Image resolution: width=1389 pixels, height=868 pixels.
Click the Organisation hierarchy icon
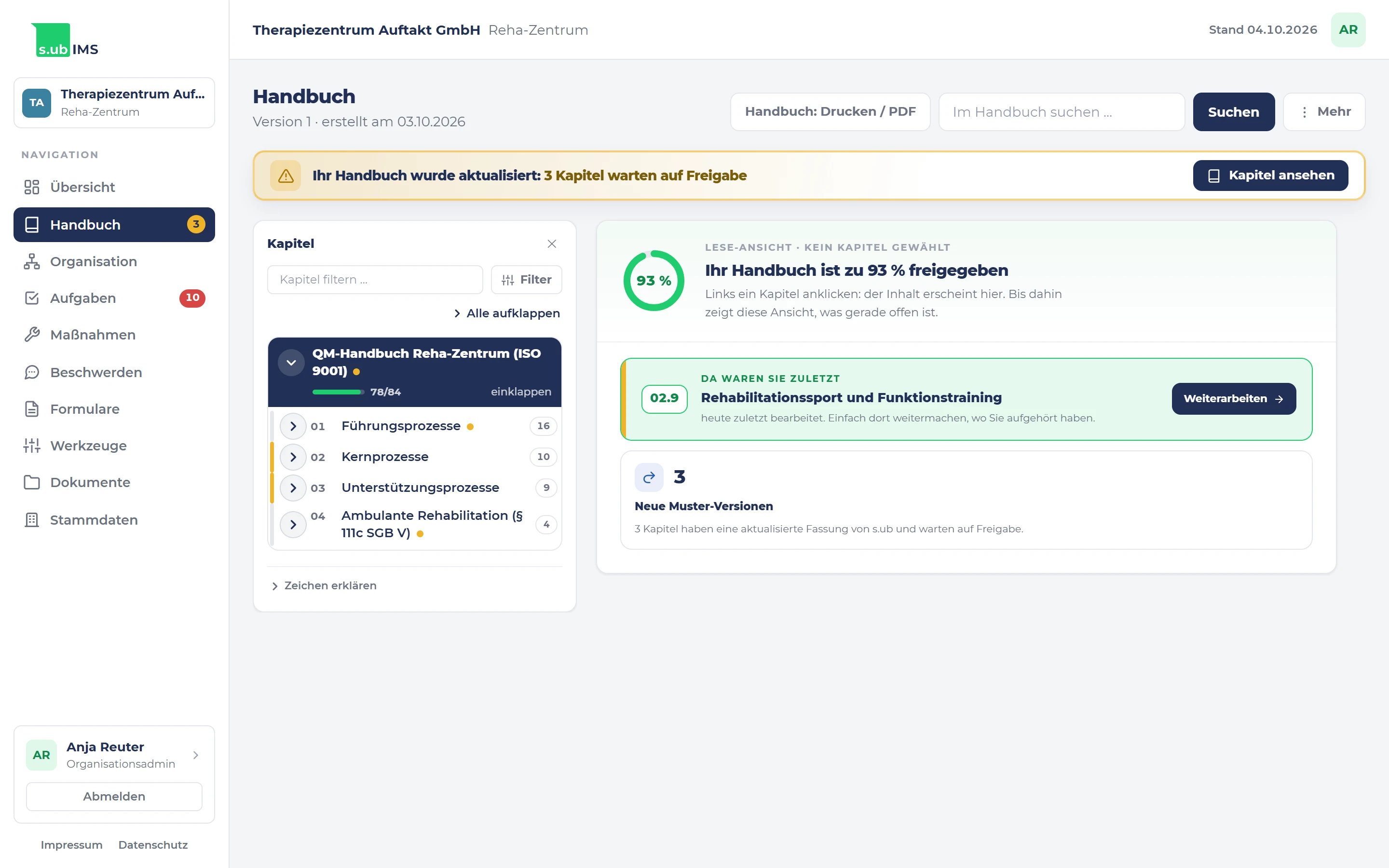[31, 261]
